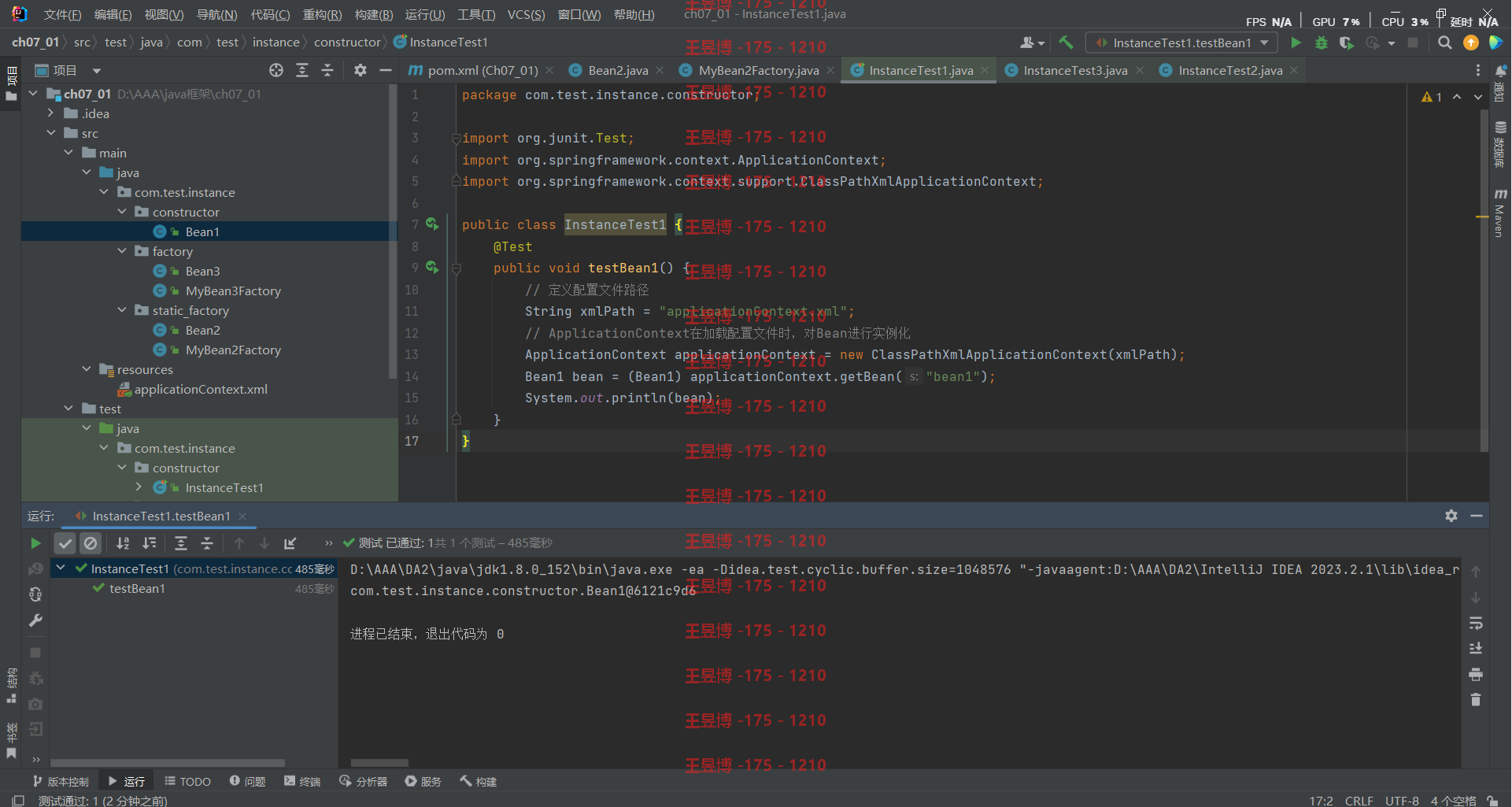Open 分析器 profiler tool window
The image size is (1512, 807).
[x=363, y=782]
